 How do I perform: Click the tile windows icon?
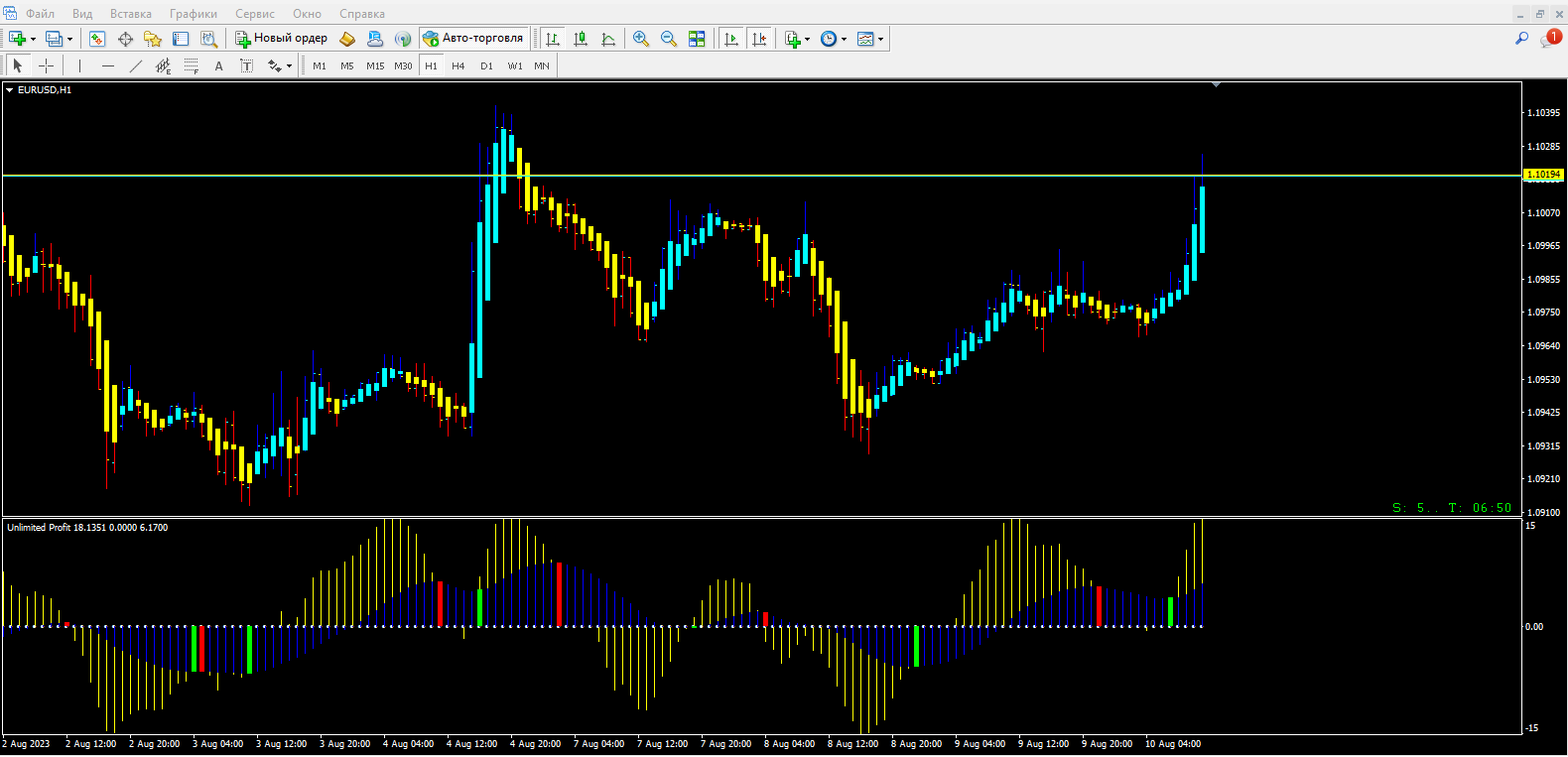coord(697,39)
